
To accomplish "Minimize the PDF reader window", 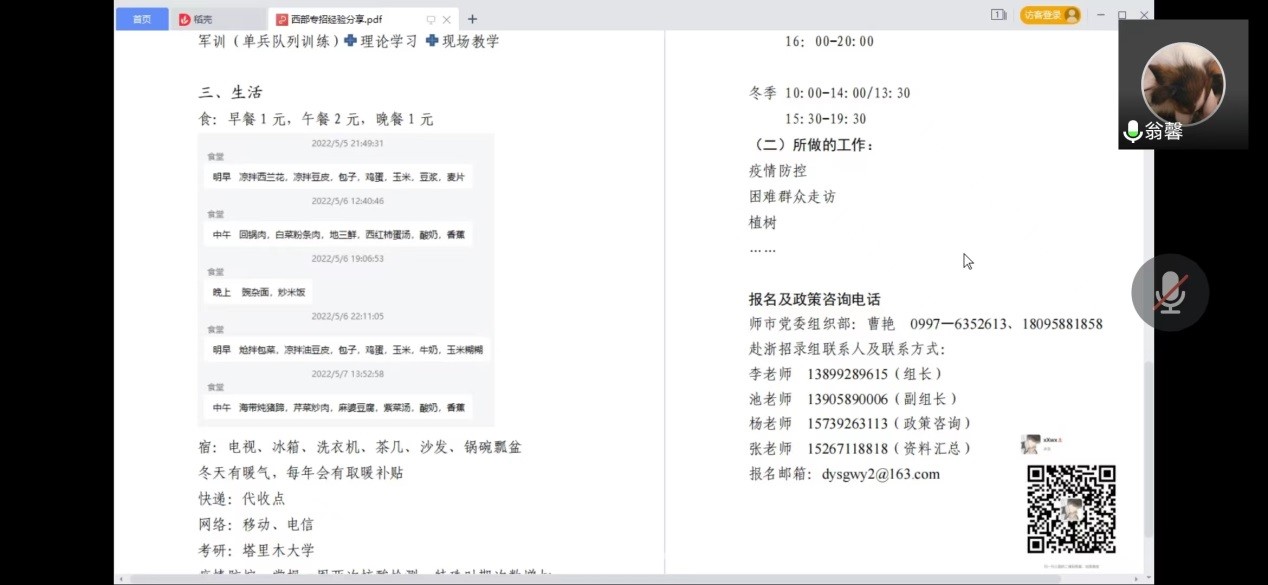I will coord(1100,15).
